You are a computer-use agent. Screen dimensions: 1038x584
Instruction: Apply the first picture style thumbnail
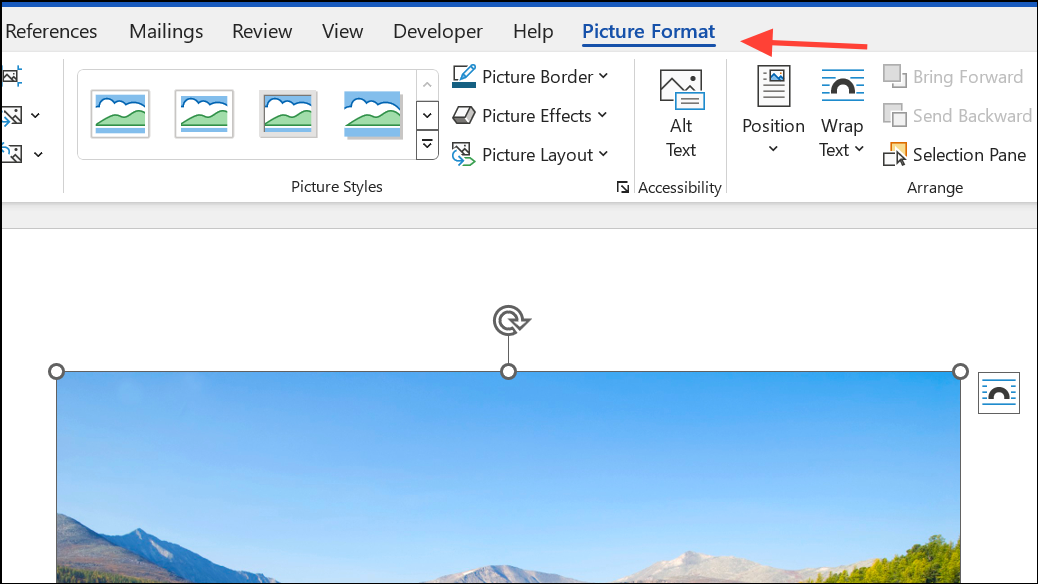[x=120, y=114]
